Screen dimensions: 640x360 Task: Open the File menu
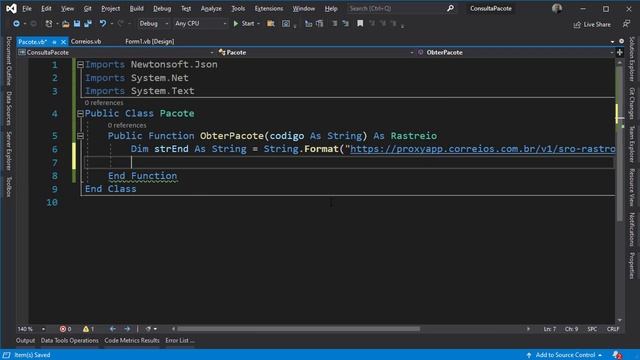click(x=27, y=8)
